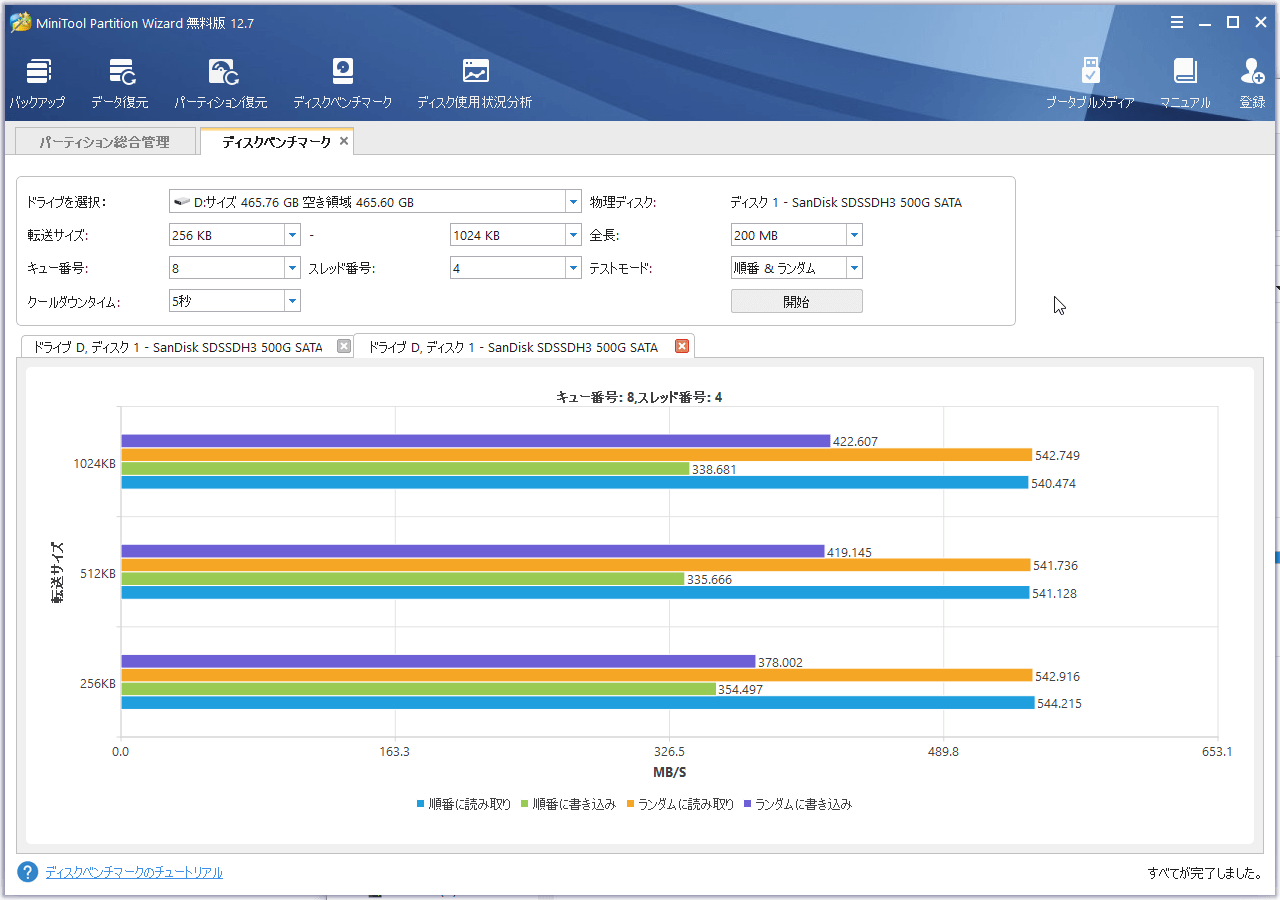This screenshot has height=900, width=1280.
Task: Click the orange ランダムに読み取り legend swatch
Action: (630, 804)
